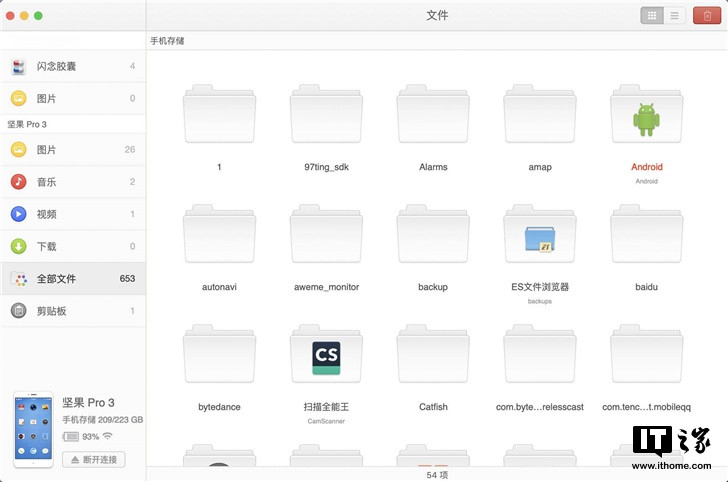Image resolution: width=728 pixels, height=482 pixels.
Task: Open the 剪贴板 sidebar section
Action: tap(73, 311)
